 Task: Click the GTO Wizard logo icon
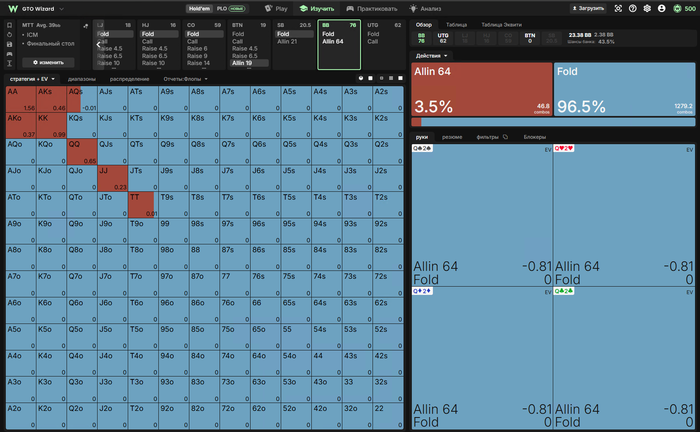click(13, 8)
